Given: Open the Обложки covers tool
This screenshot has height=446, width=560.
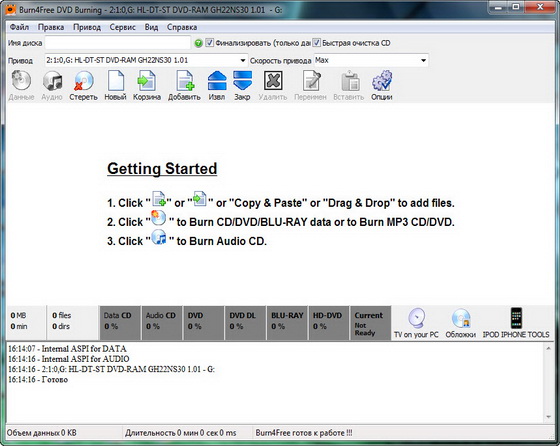Looking at the screenshot, I should pos(460,323).
